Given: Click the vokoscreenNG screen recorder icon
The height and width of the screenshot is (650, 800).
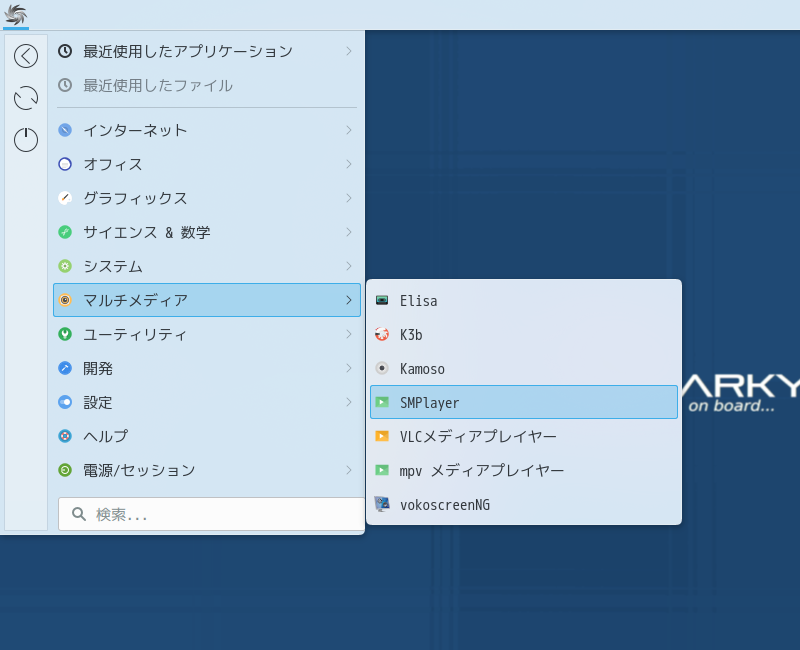Looking at the screenshot, I should coord(382,504).
